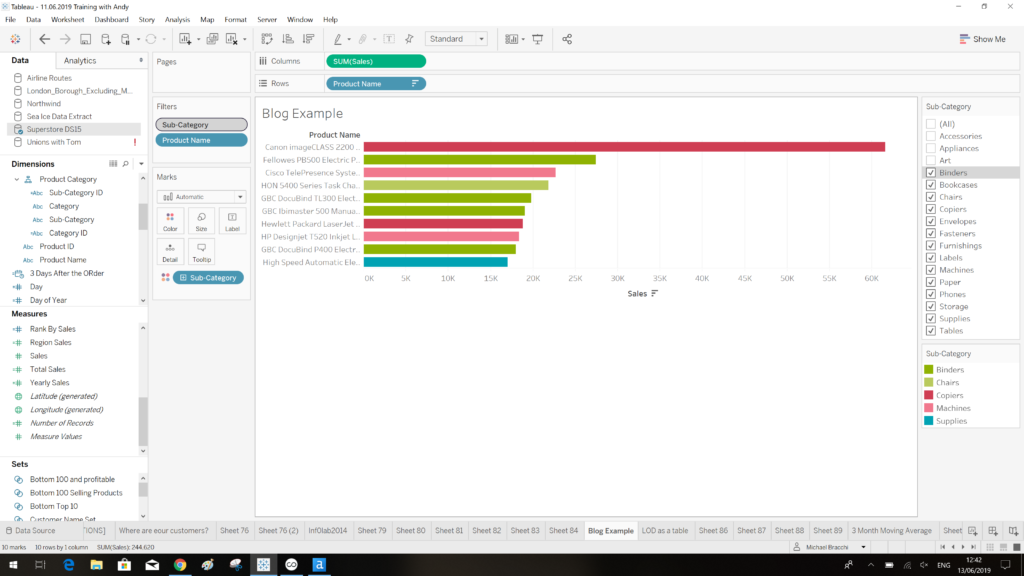1024x576 pixels.
Task: Click the Sort ascending toolbar icon
Action: point(287,39)
